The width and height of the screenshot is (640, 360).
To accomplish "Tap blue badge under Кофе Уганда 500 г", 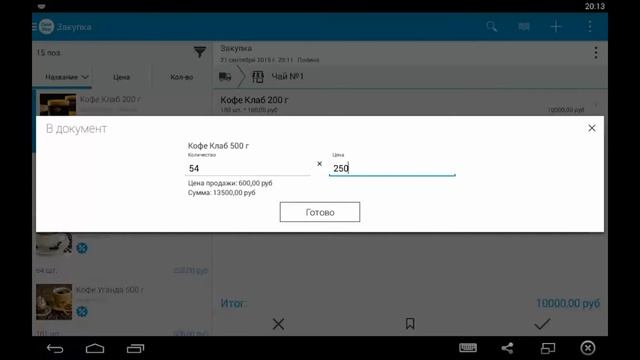I will click(82, 312).
